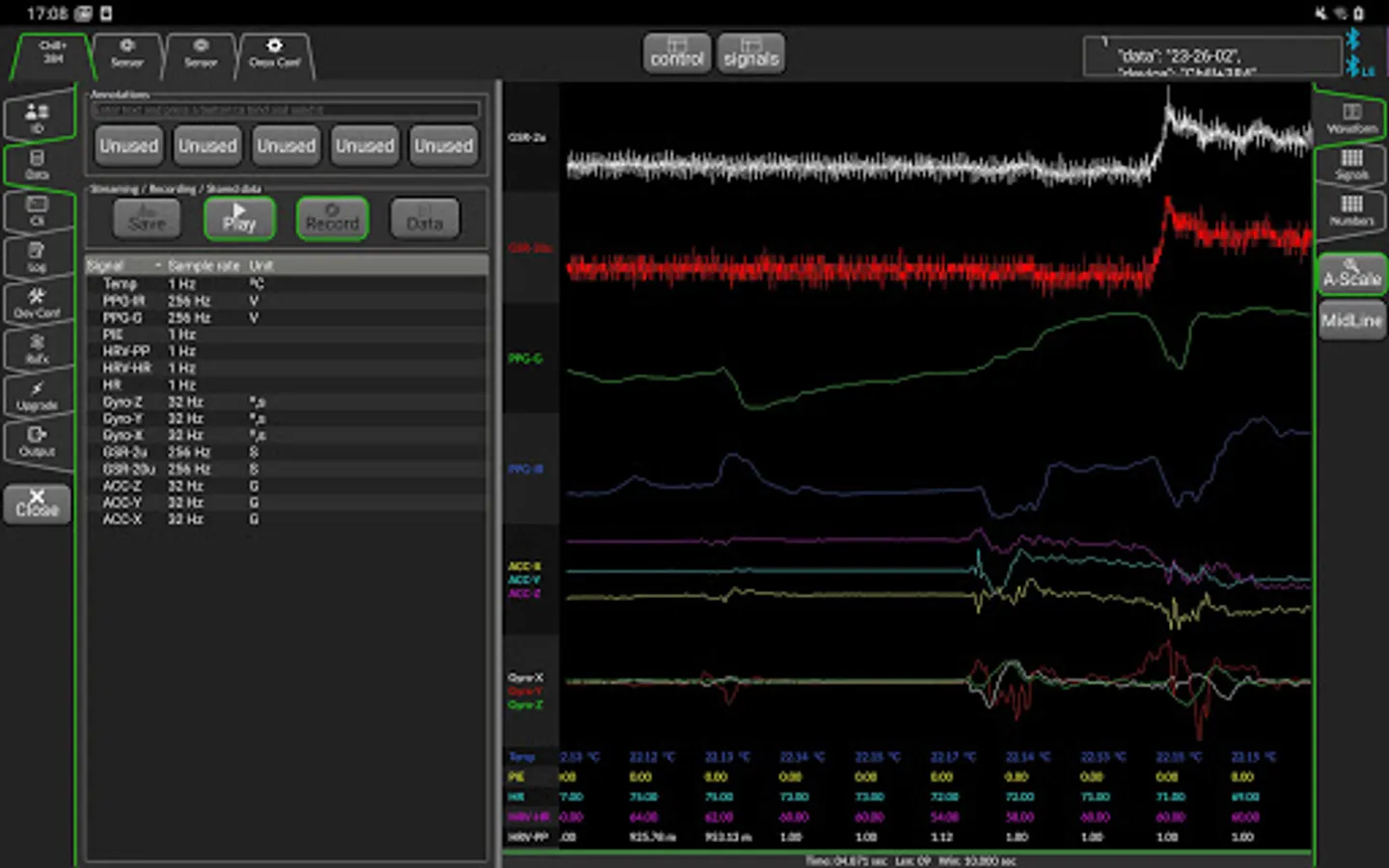The image size is (1389, 868).
Task: Open the Log sidebar section
Action: point(37,257)
